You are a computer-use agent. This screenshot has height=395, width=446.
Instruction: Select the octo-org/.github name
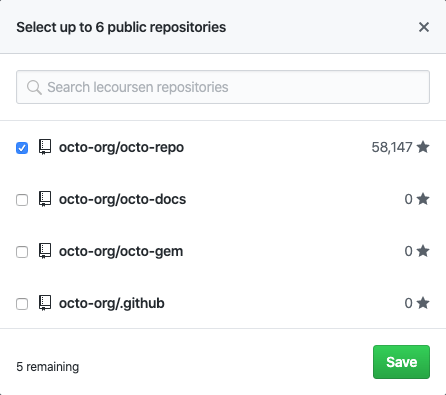(x=112, y=303)
